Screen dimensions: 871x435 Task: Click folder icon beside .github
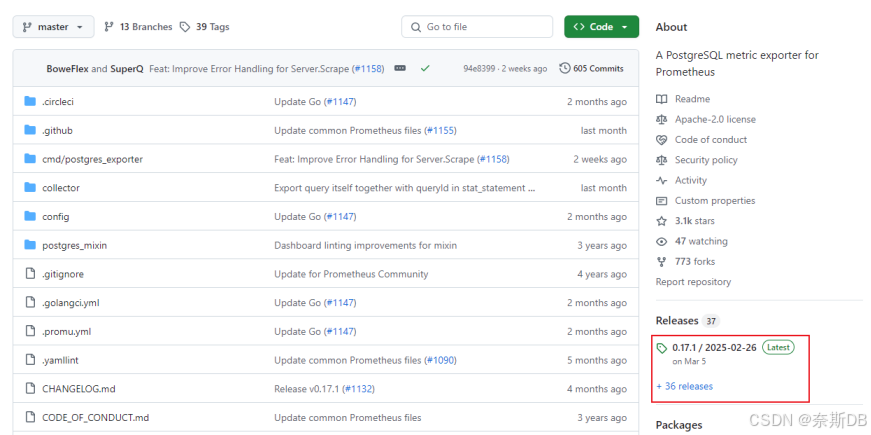click(30, 131)
